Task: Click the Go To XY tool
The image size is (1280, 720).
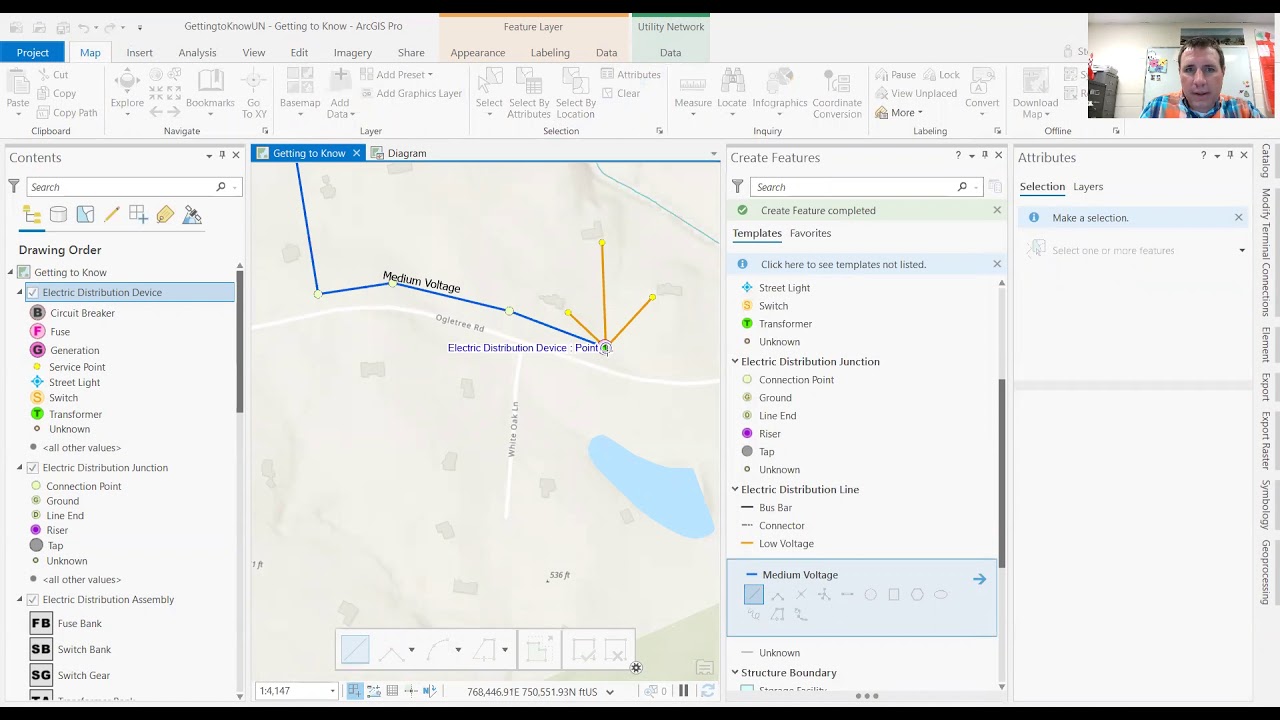Action: [x=254, y=92]
